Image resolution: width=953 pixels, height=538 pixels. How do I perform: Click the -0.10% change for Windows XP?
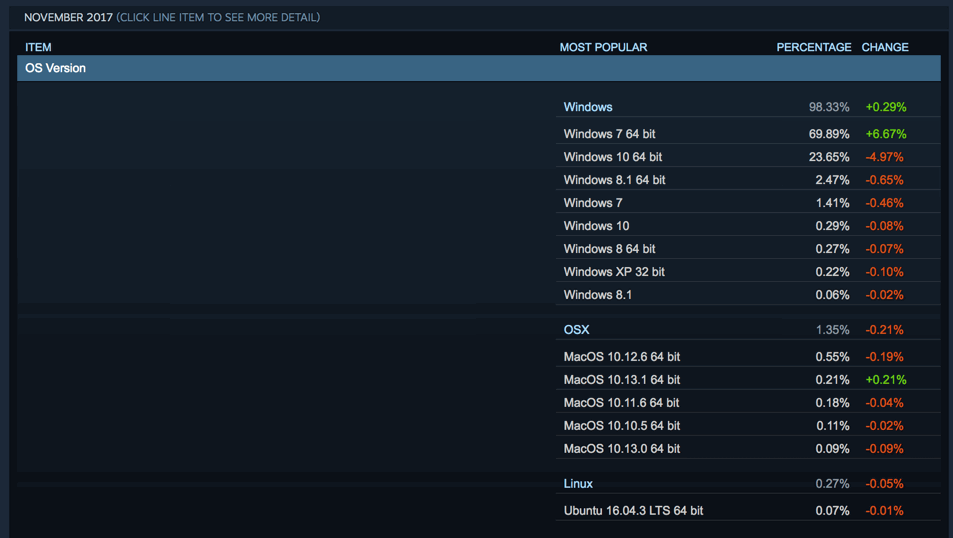(x=884, y=272)
